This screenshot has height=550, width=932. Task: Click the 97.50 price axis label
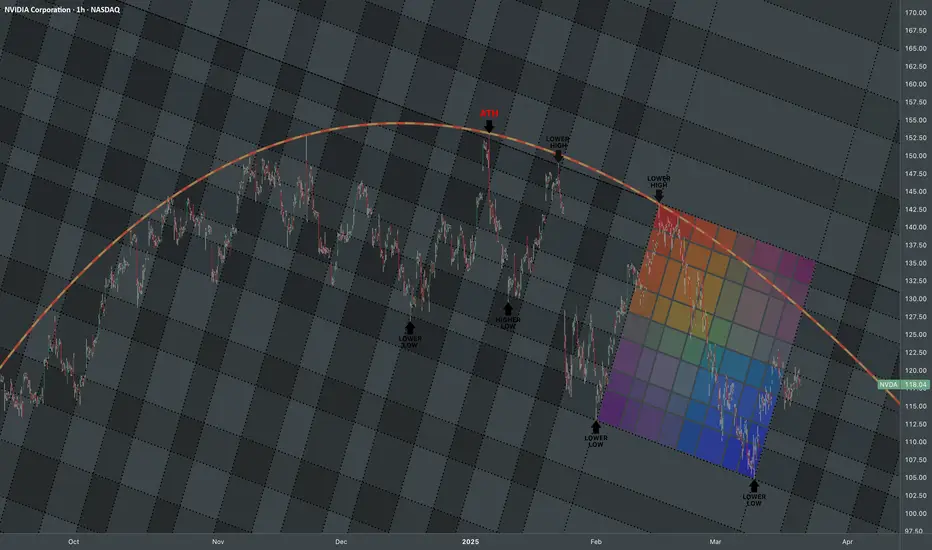click(916, 531)
